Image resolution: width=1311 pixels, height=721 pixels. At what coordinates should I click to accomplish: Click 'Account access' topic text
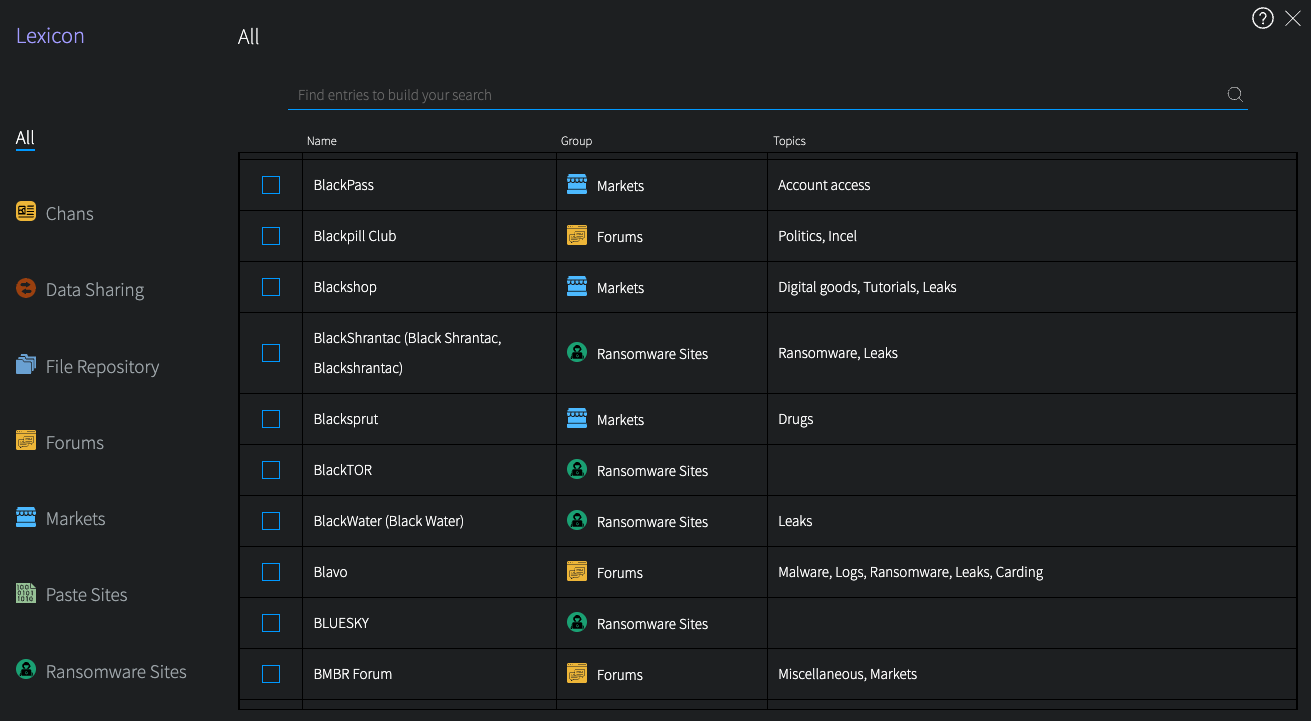[824, 185]
